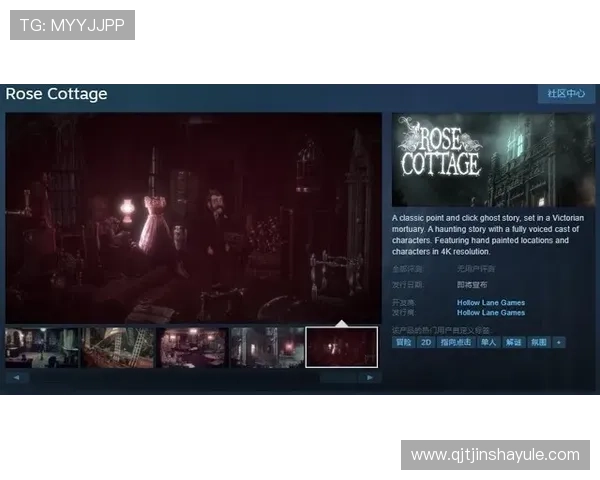Select the second screenshot thumbnail in the strip

[x=117, y=347]
